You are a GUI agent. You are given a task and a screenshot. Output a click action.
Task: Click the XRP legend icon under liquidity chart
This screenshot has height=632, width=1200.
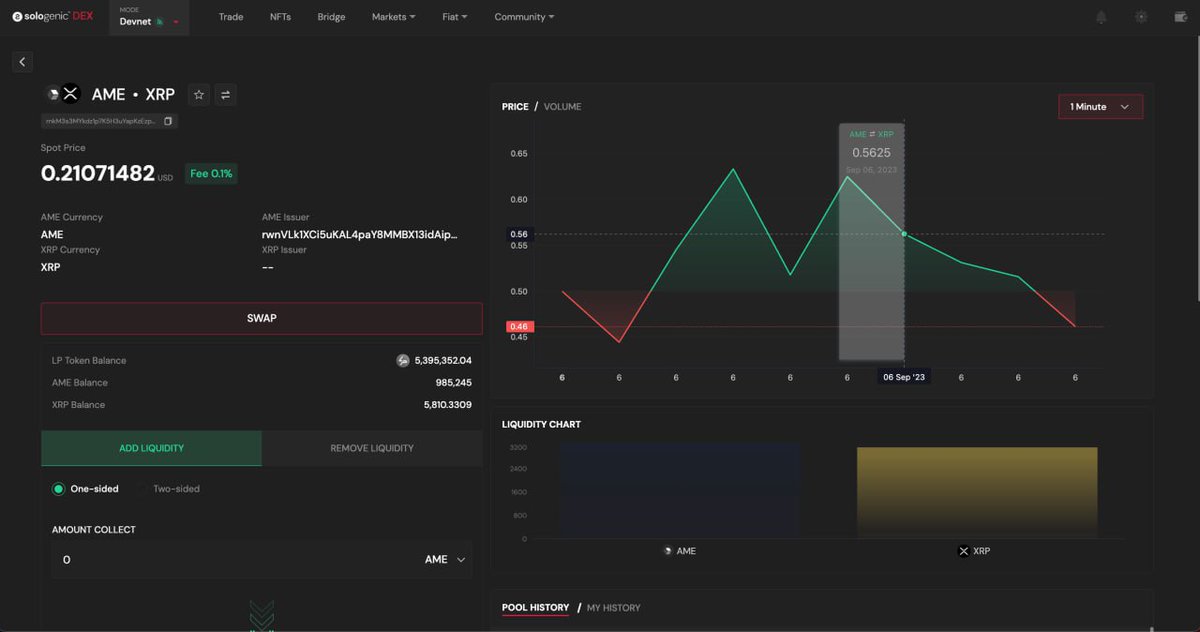click(964, 551)
